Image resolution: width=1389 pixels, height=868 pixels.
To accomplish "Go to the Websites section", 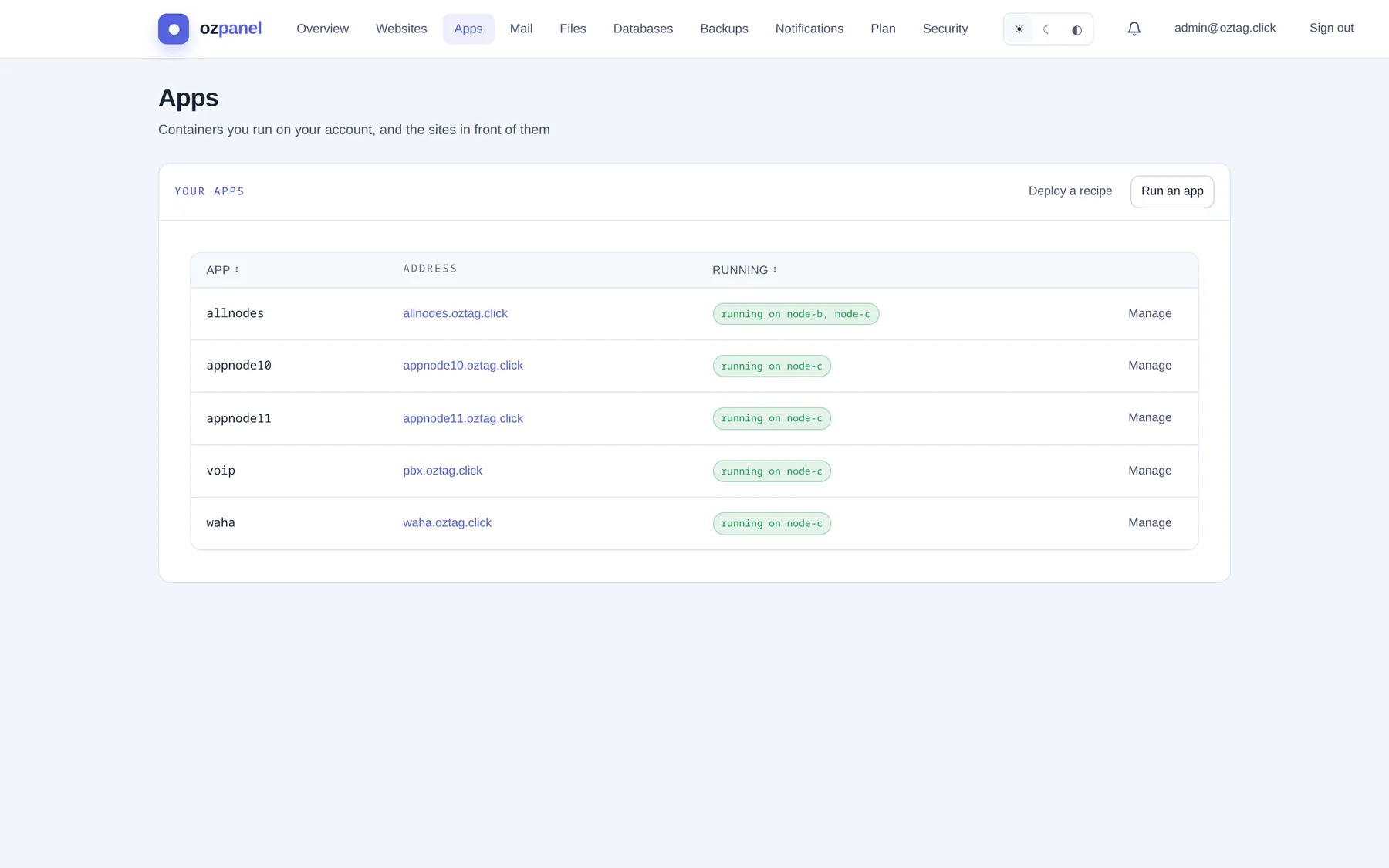I will 401,29.
